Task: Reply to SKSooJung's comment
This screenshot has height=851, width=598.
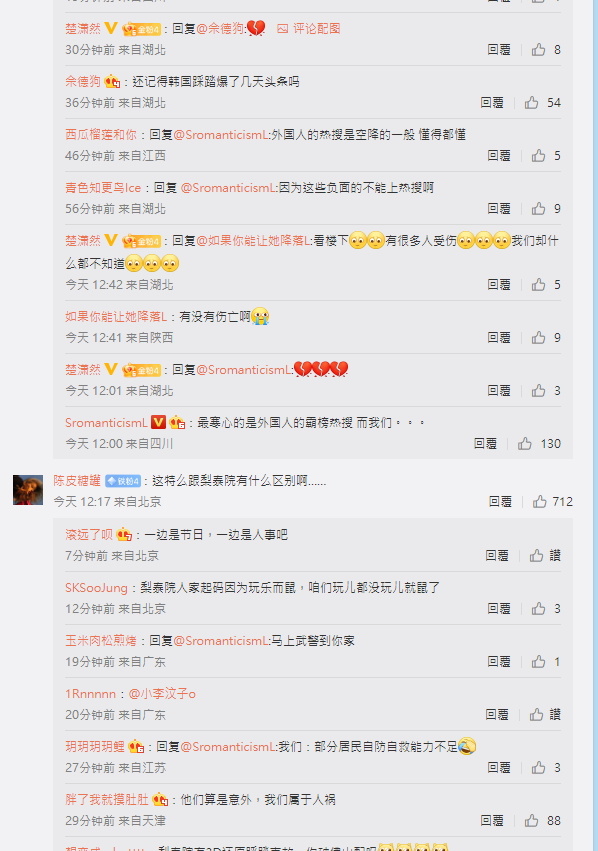Action: [499, 608]
